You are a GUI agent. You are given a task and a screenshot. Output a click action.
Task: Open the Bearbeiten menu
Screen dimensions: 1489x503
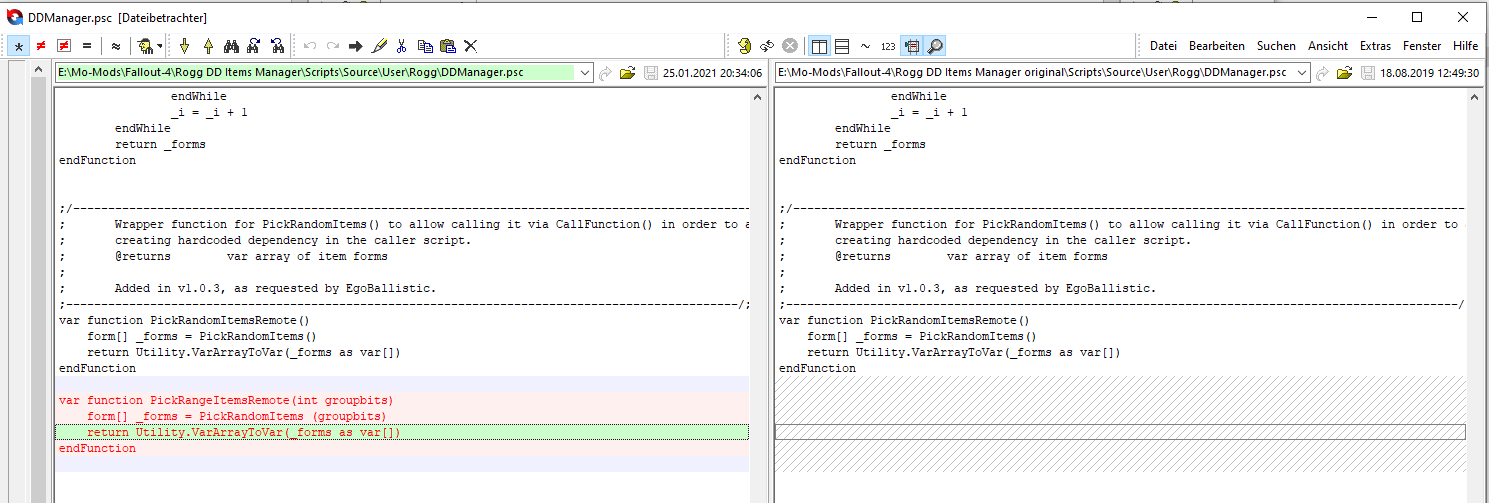click(1217, 46)
